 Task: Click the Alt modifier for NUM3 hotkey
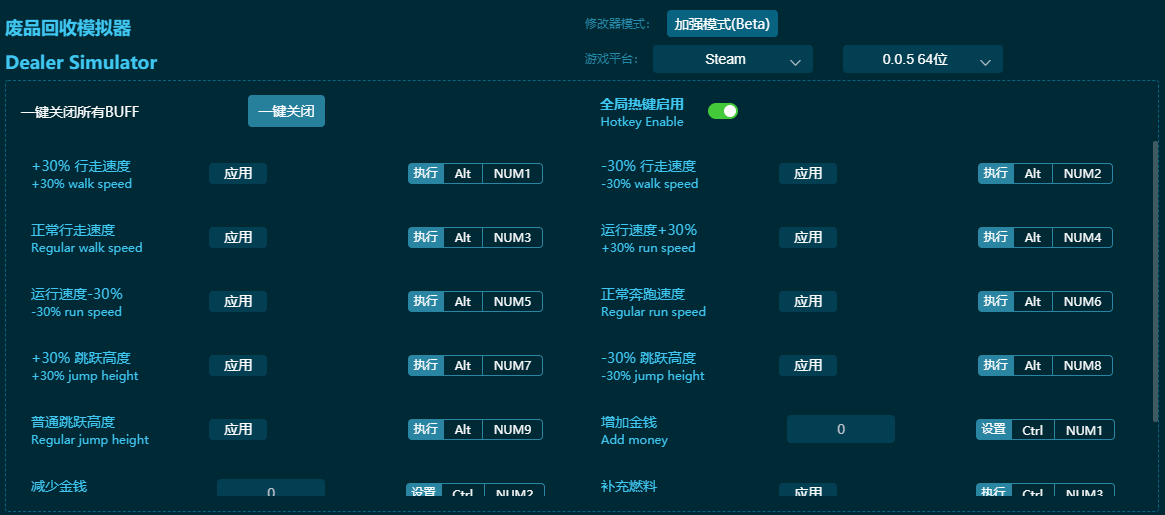coord(463,238)
